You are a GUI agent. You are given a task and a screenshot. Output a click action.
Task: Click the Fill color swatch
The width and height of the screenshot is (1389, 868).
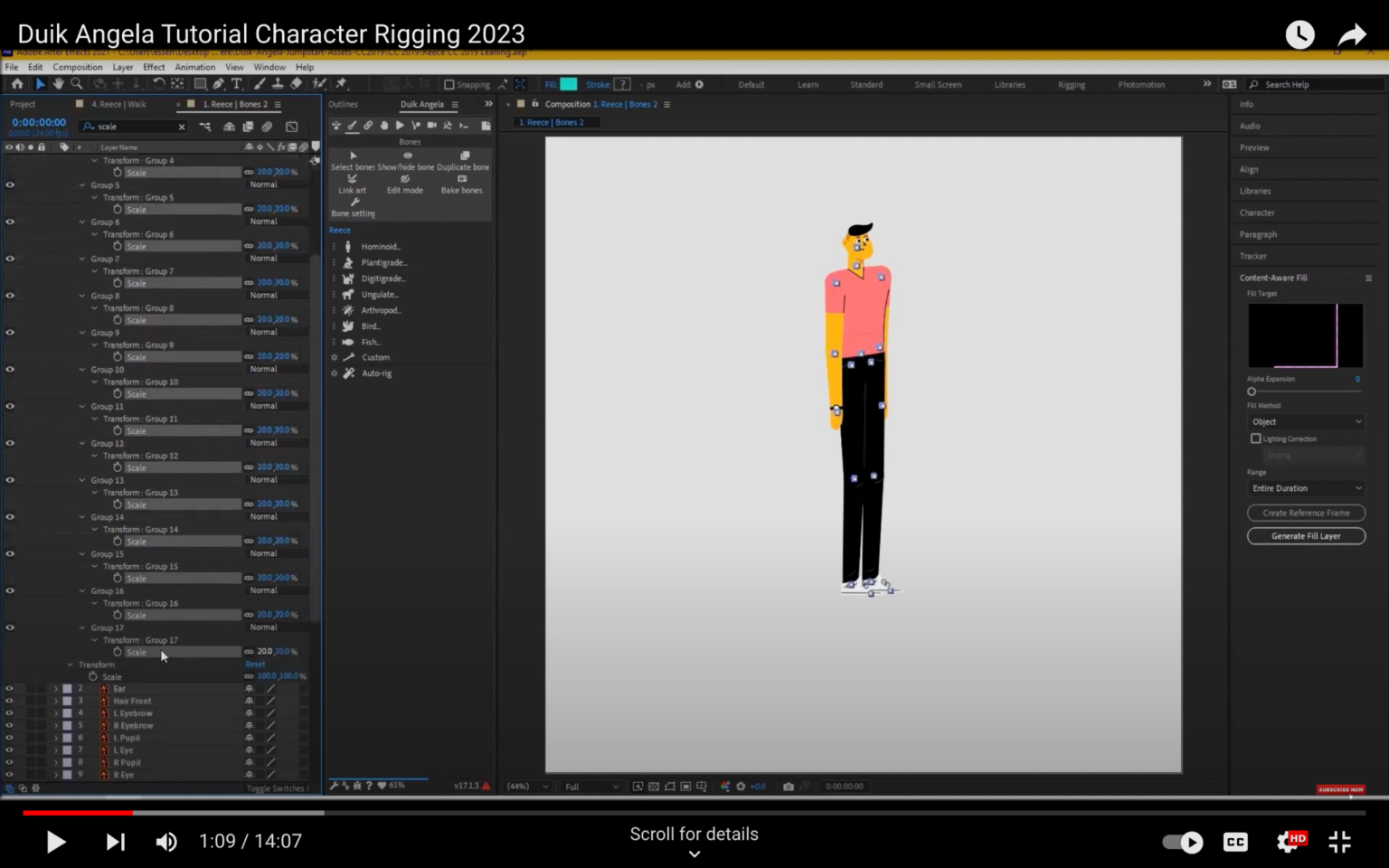coord(567,83)
